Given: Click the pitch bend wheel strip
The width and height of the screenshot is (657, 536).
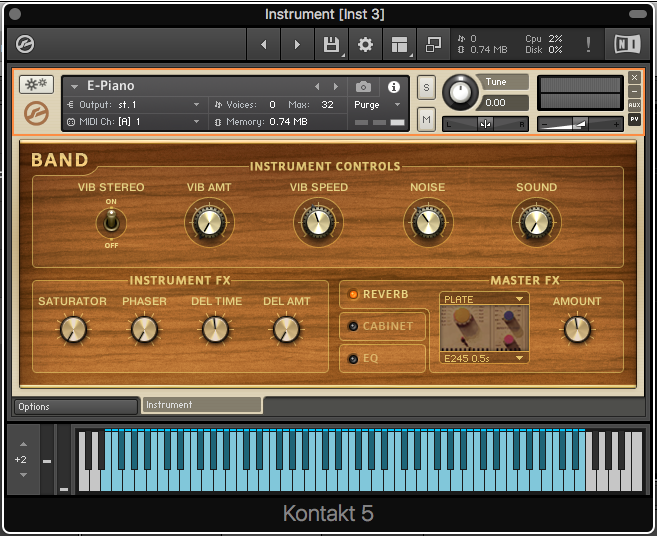Looking at the screenshot, I should (x=47, y=459).
